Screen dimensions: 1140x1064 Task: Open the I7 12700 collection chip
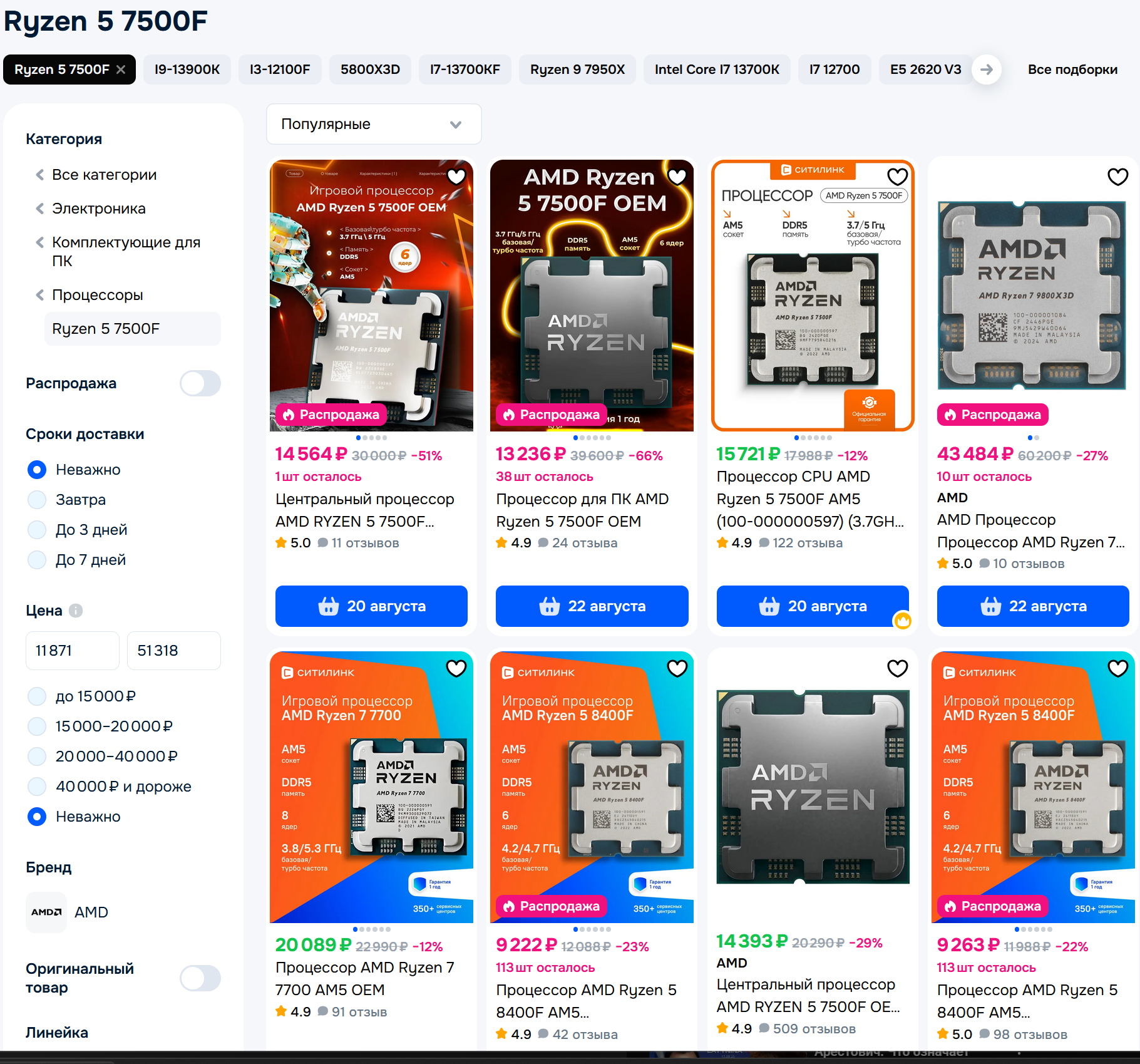(x=834, y=70)
